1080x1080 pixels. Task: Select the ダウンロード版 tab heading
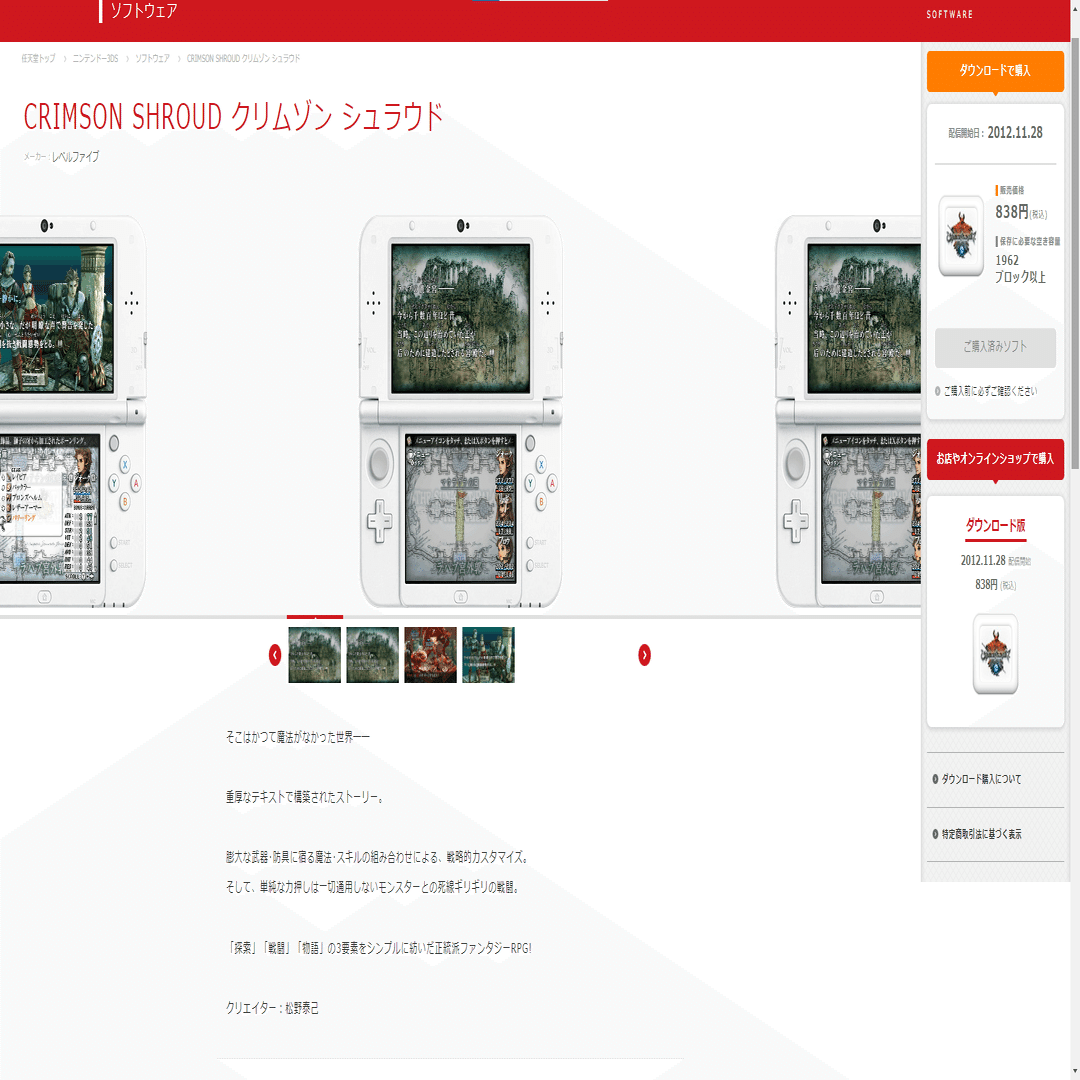[x=995, y=526]
